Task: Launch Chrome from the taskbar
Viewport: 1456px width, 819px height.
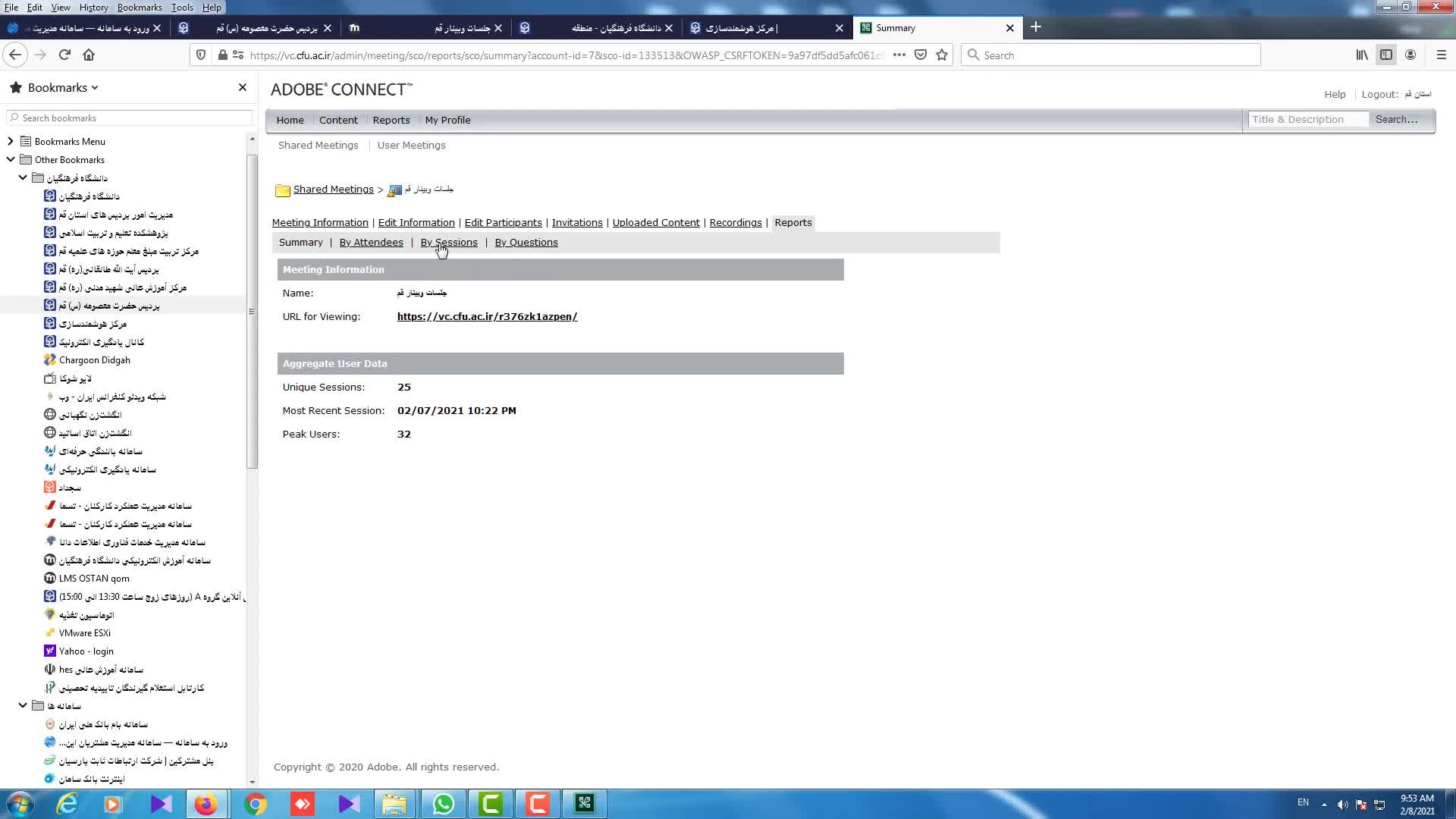Action: pyautogui.click(x=255, y=803)
